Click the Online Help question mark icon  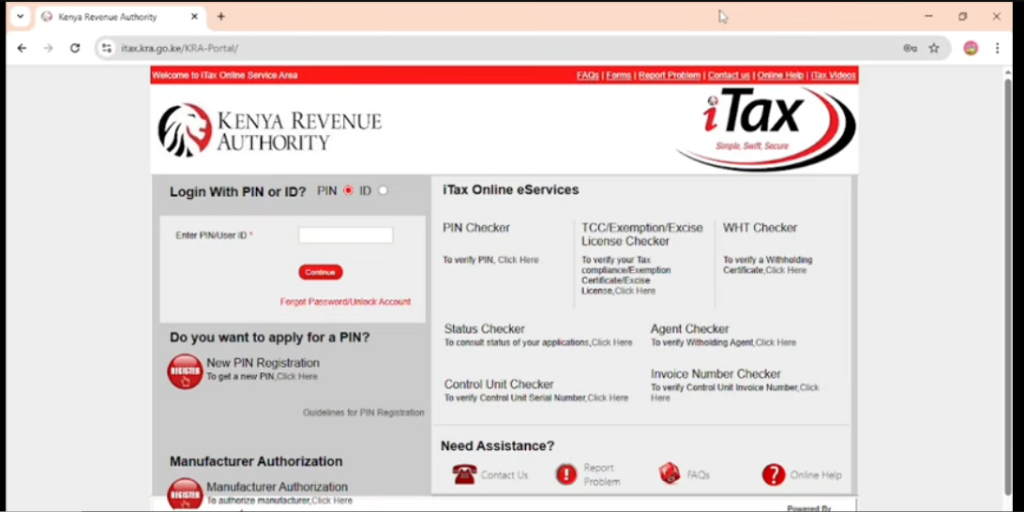773,475
